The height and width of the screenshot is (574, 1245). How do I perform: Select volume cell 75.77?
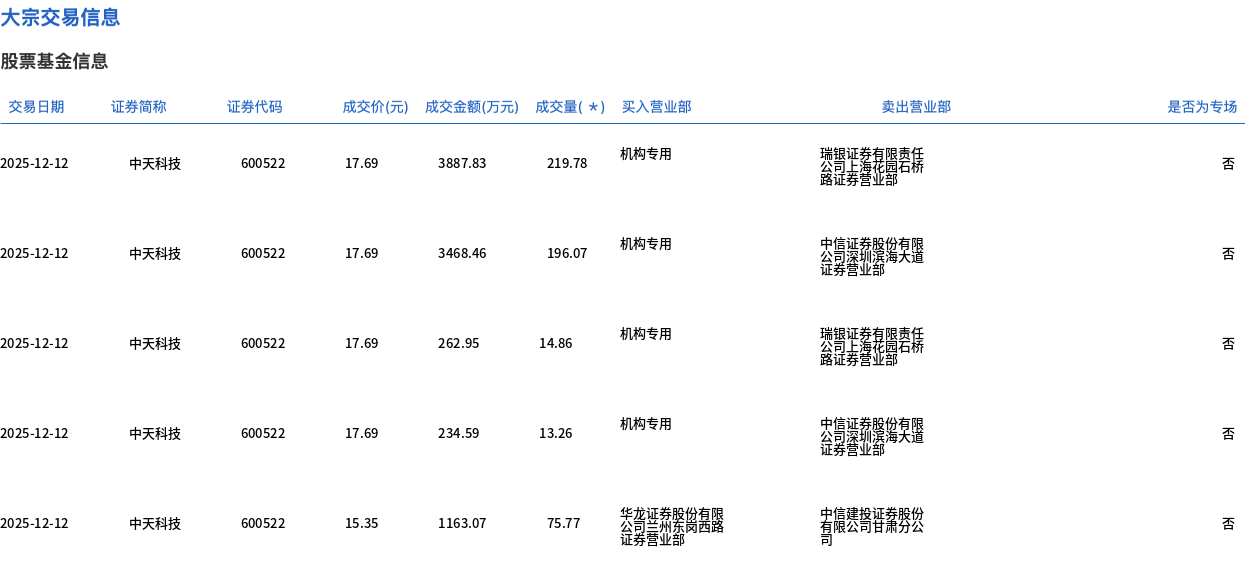[x=563, y=523]
